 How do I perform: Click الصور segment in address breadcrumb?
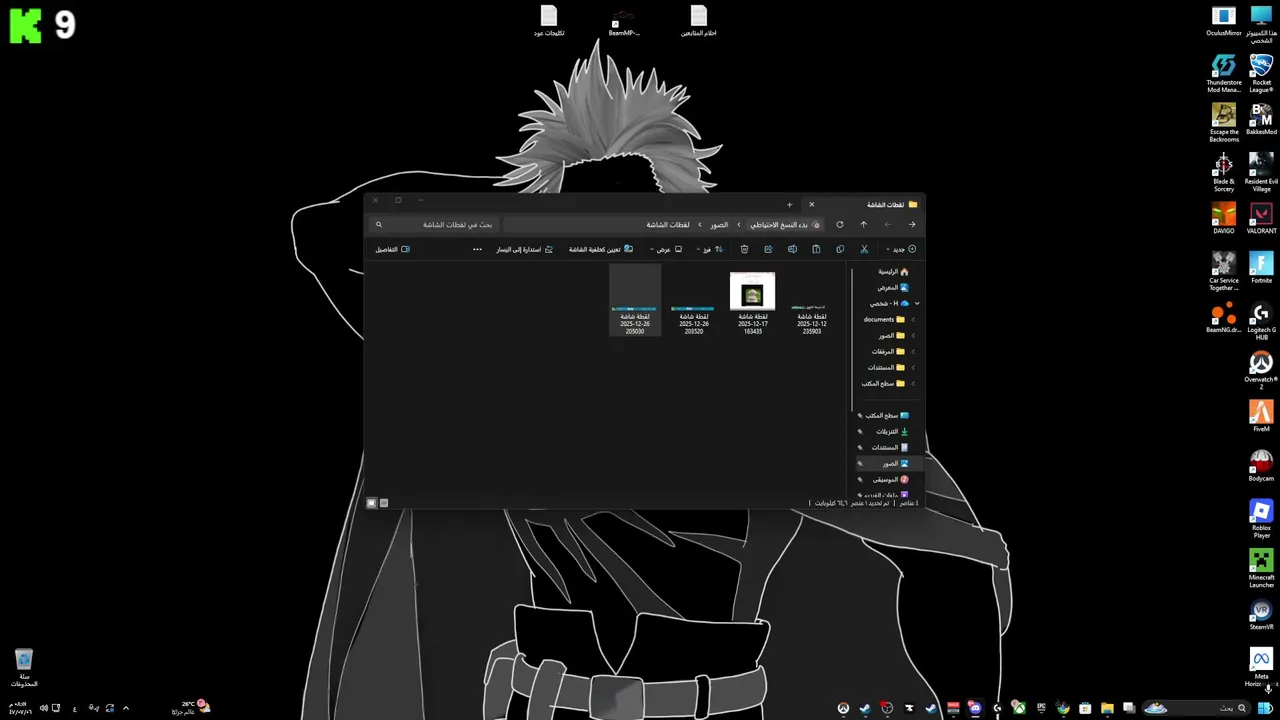pos(719,224)
